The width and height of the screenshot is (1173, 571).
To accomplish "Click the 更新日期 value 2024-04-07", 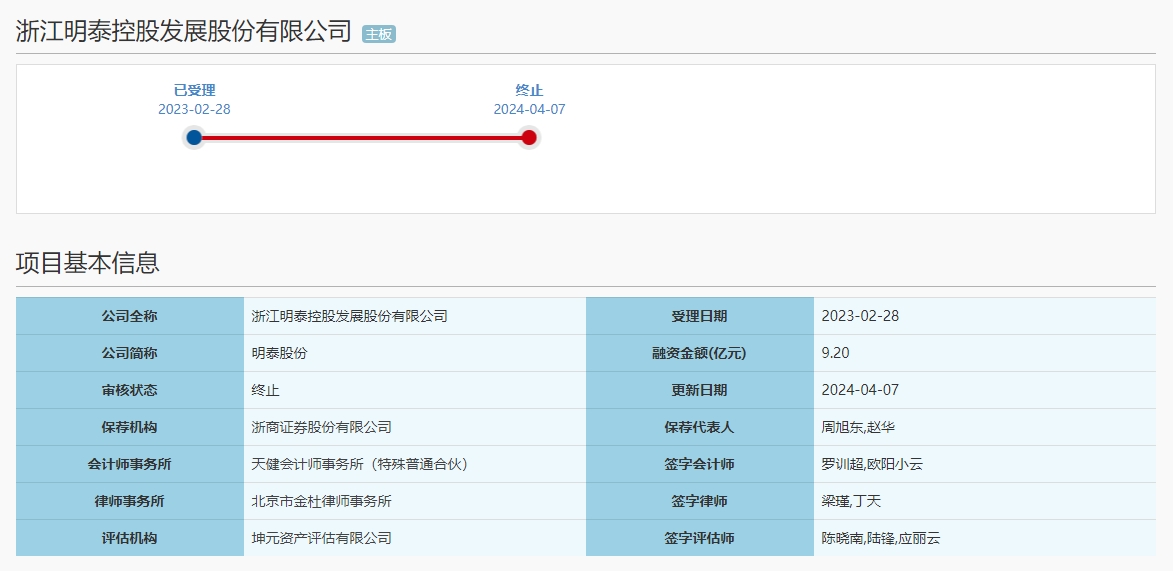I will pyautogui.click(x=860, y=390).
